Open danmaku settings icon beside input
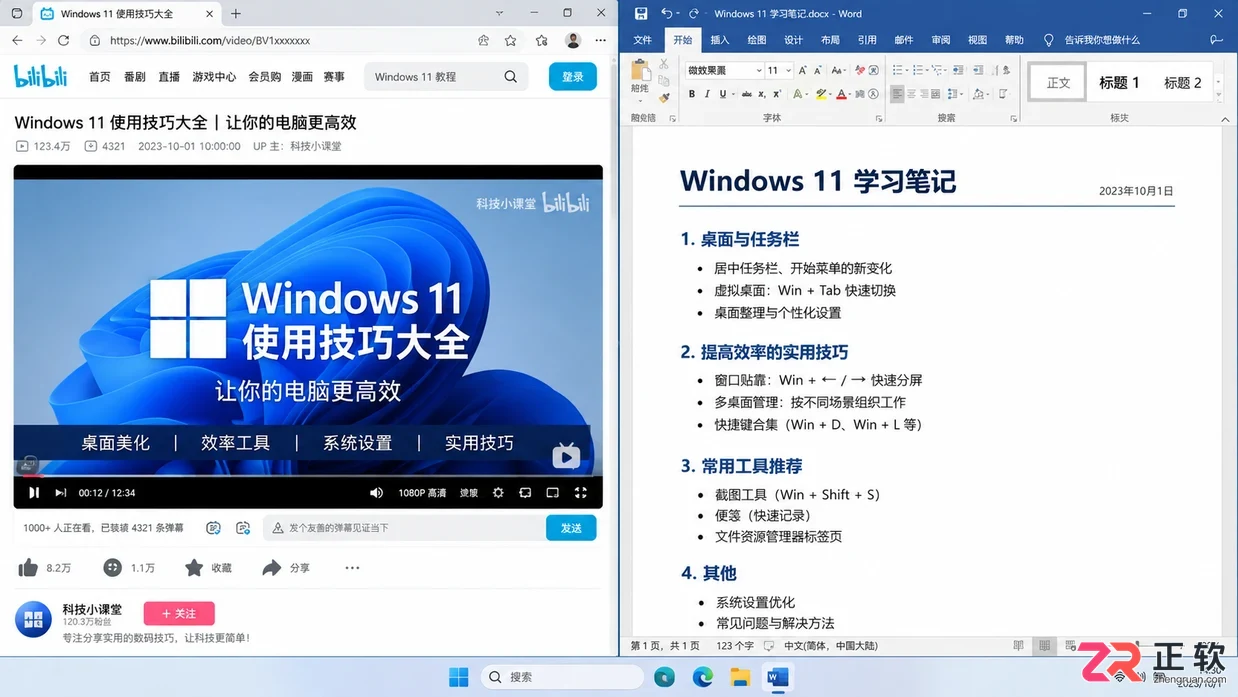This screenshot has height=697, width=1238. click(243, 528)
